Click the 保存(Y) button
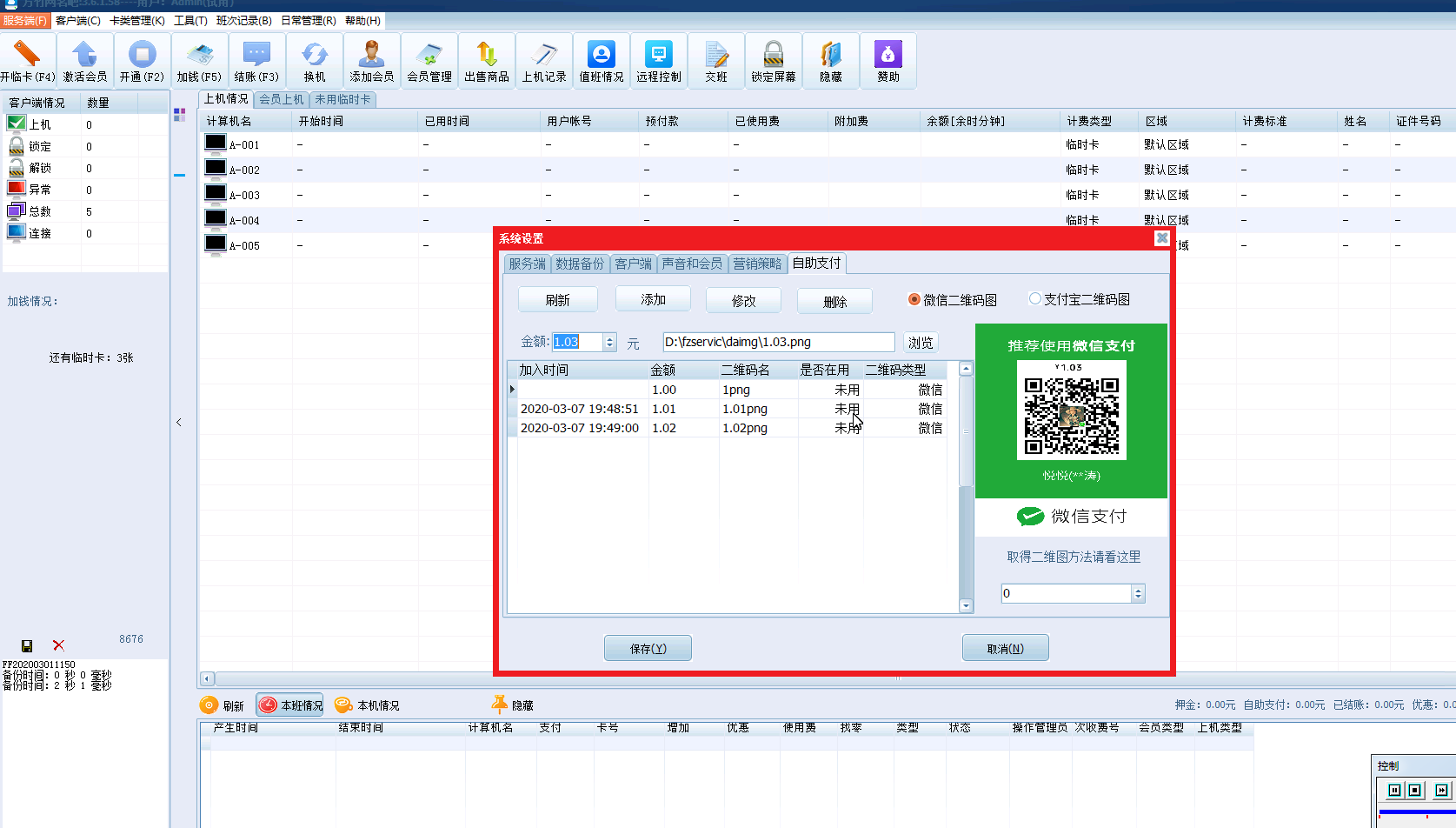Viewport: 1456px width, 828px height. pyautogui.click(x=648, y=648)
